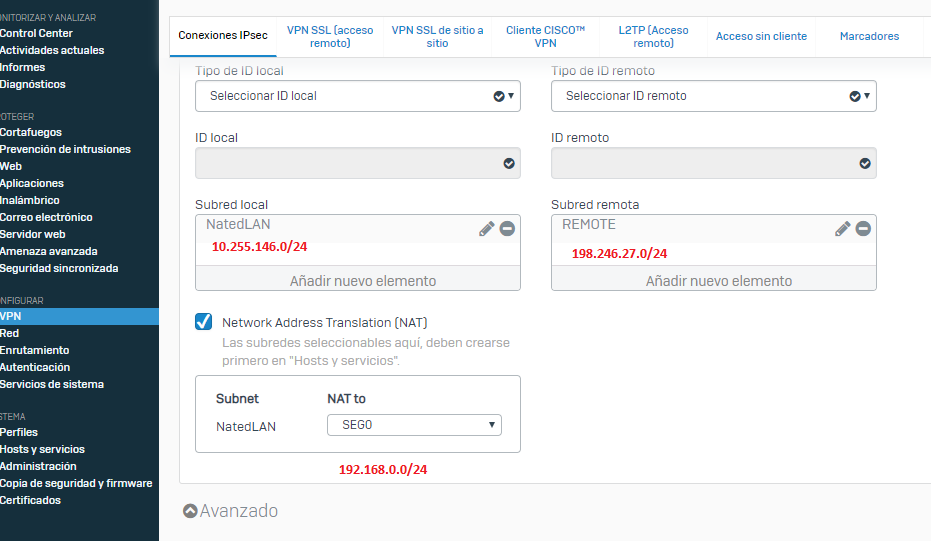The image size is (931, 541).
Task: Open Cortafuegos in the sidebar
Action: pos(31,132)
